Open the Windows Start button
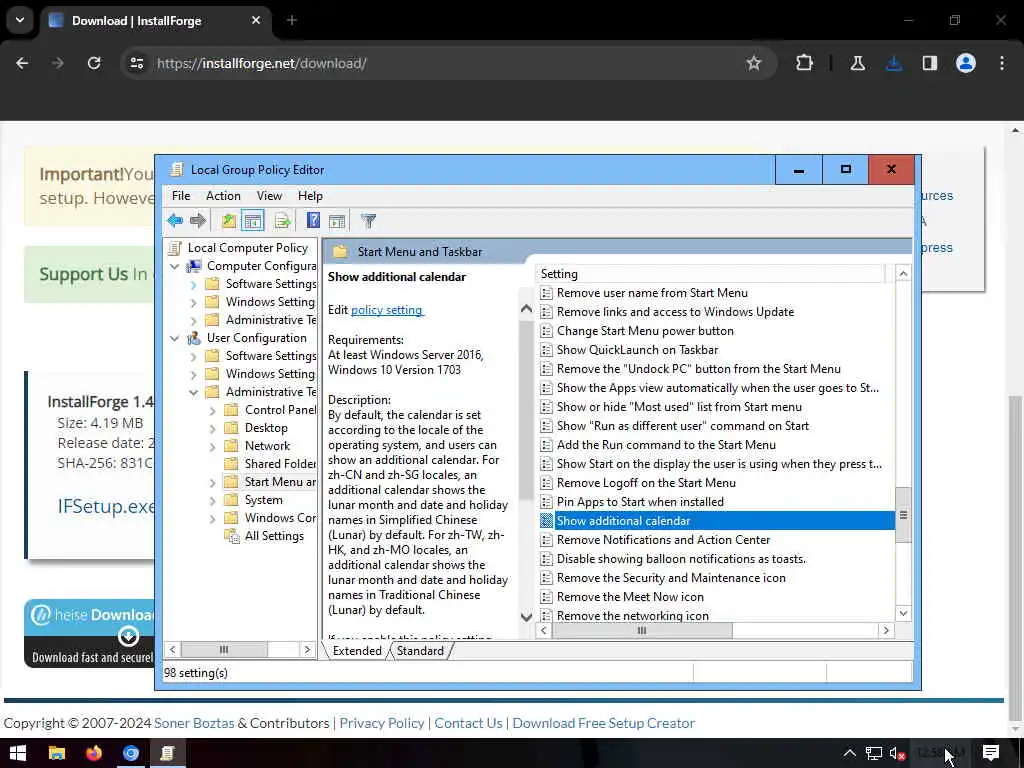Screen dimensions: 1024x768 (x=18, y=753)
